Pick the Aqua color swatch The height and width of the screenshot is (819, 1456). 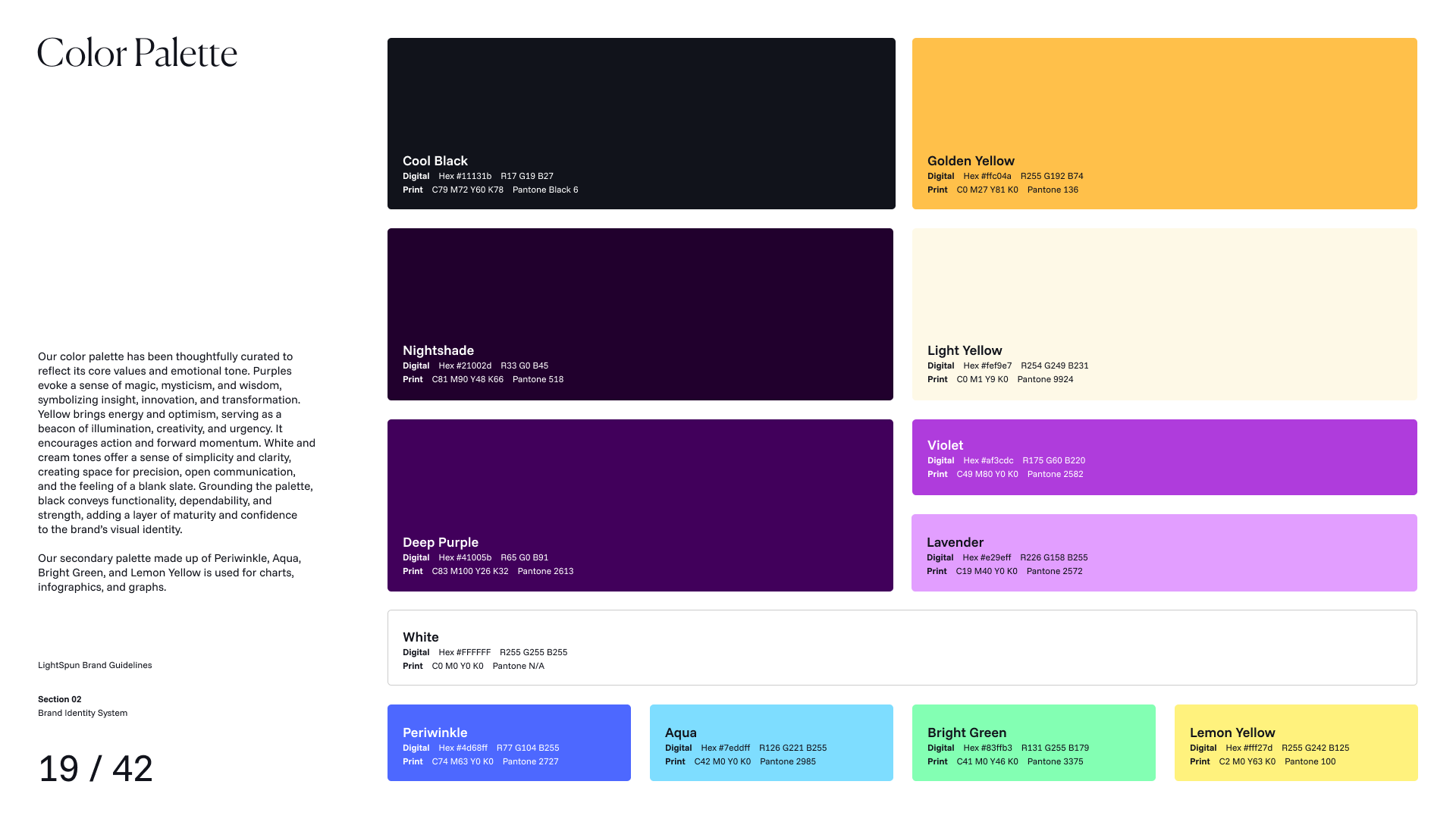click(x=771, y=742)
